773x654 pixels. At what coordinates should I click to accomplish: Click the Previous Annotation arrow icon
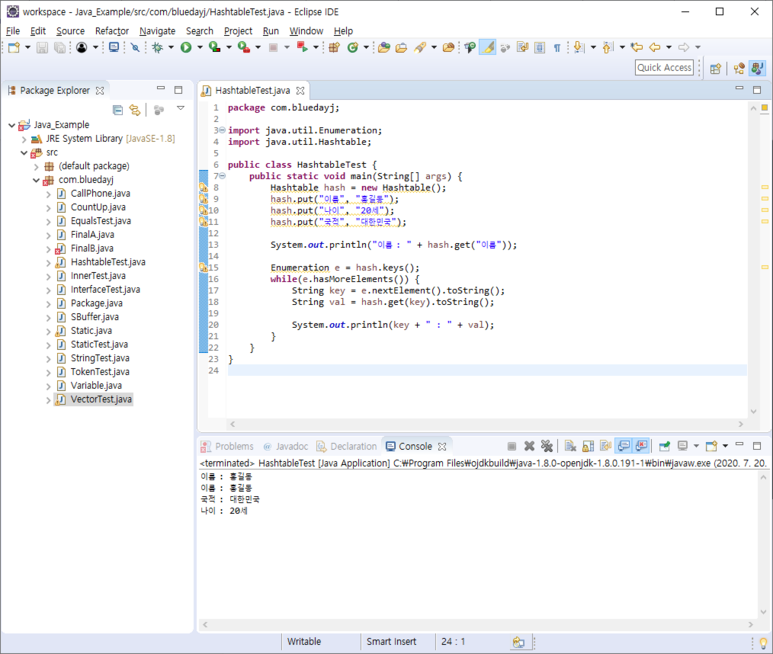(608, 47)
